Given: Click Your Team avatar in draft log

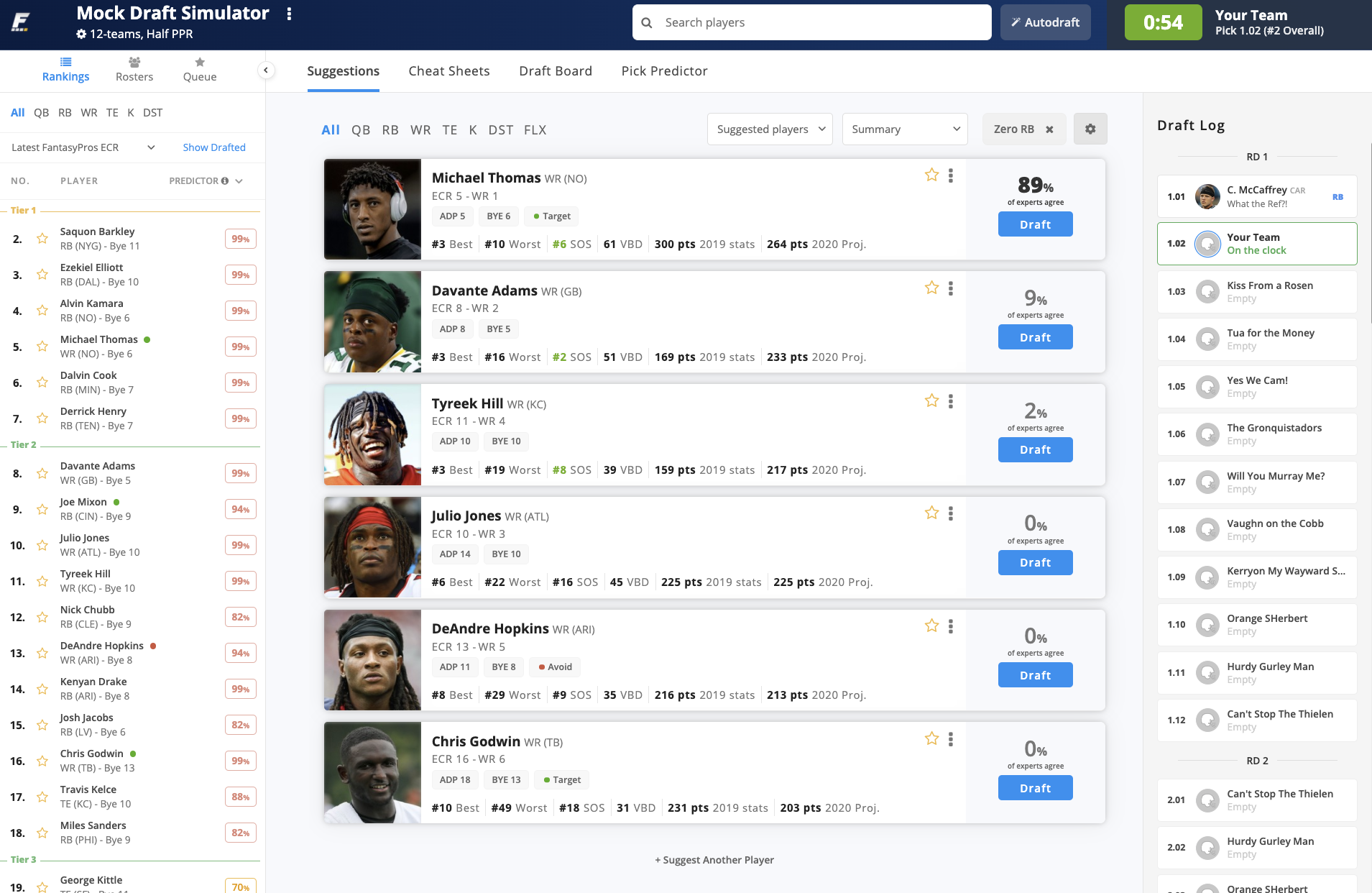Looking at the screenshot, I should tap(1207, 244).
